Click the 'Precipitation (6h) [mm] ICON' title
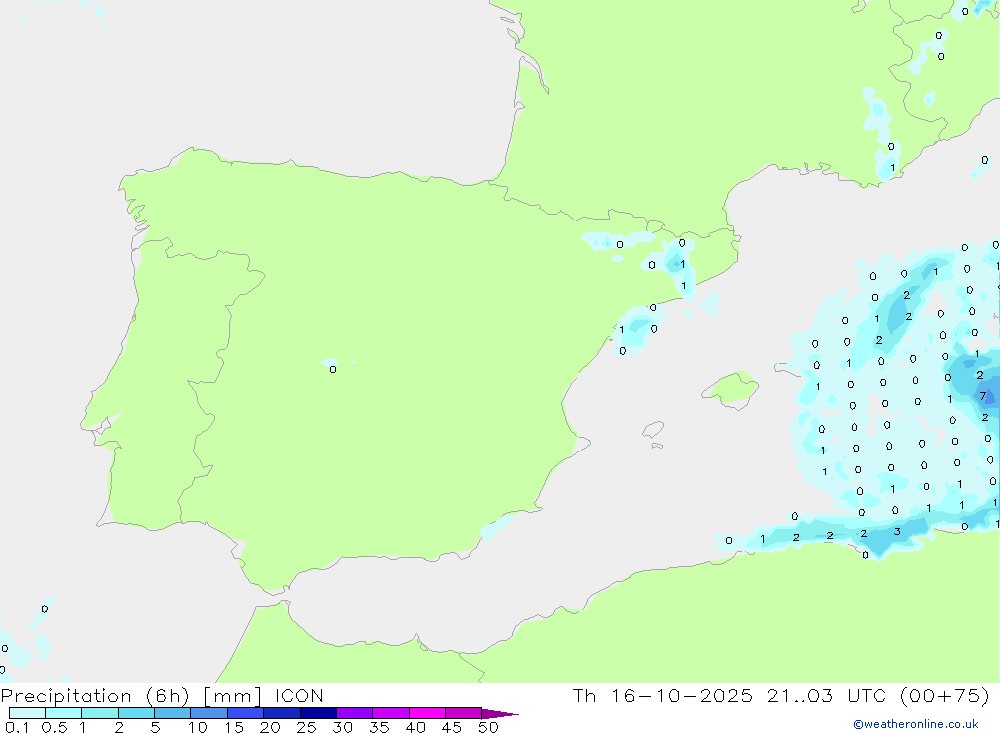 162,696
